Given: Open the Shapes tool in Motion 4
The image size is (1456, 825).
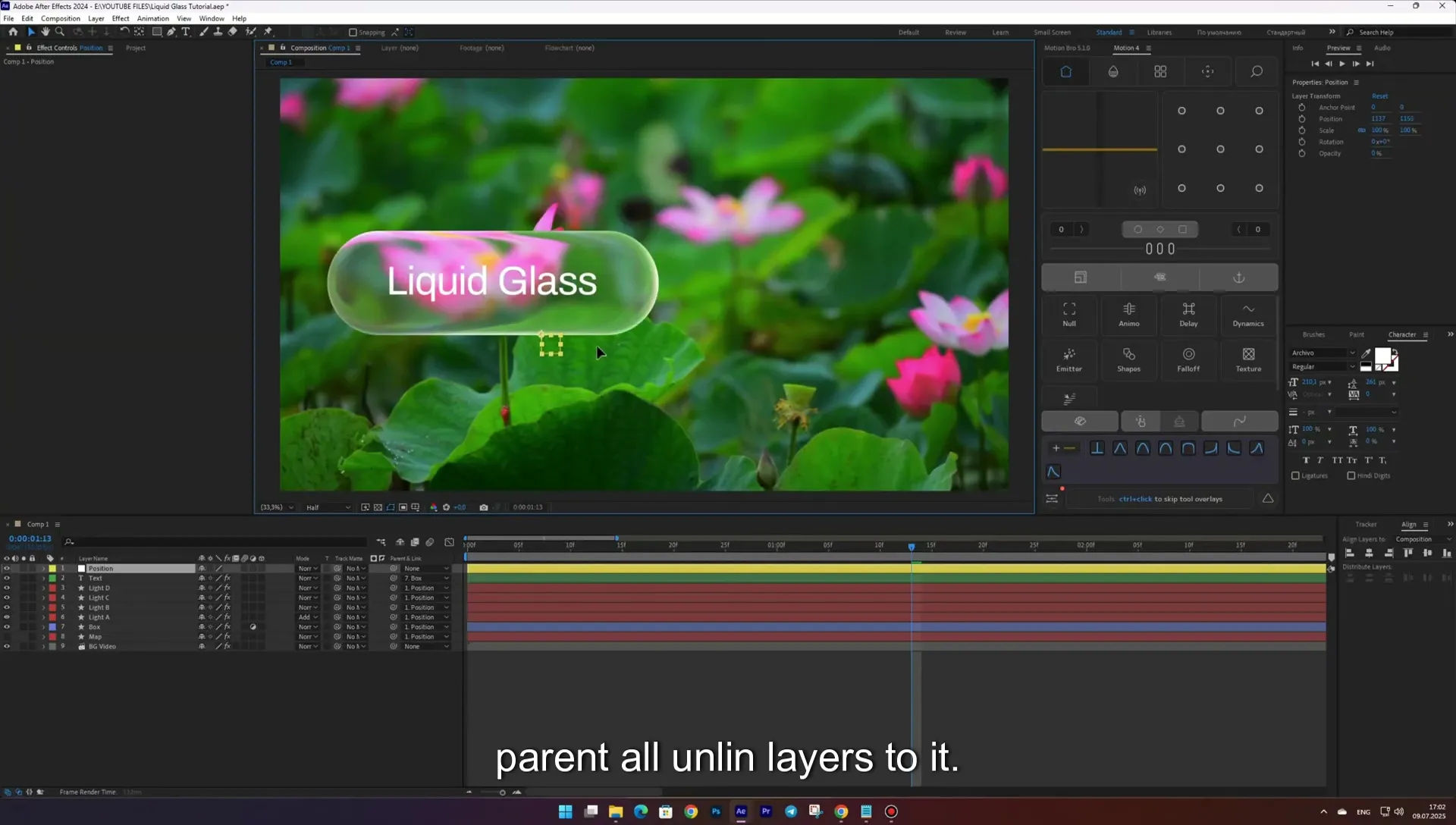Looking at the screenshot, I should click(1129, 359).
